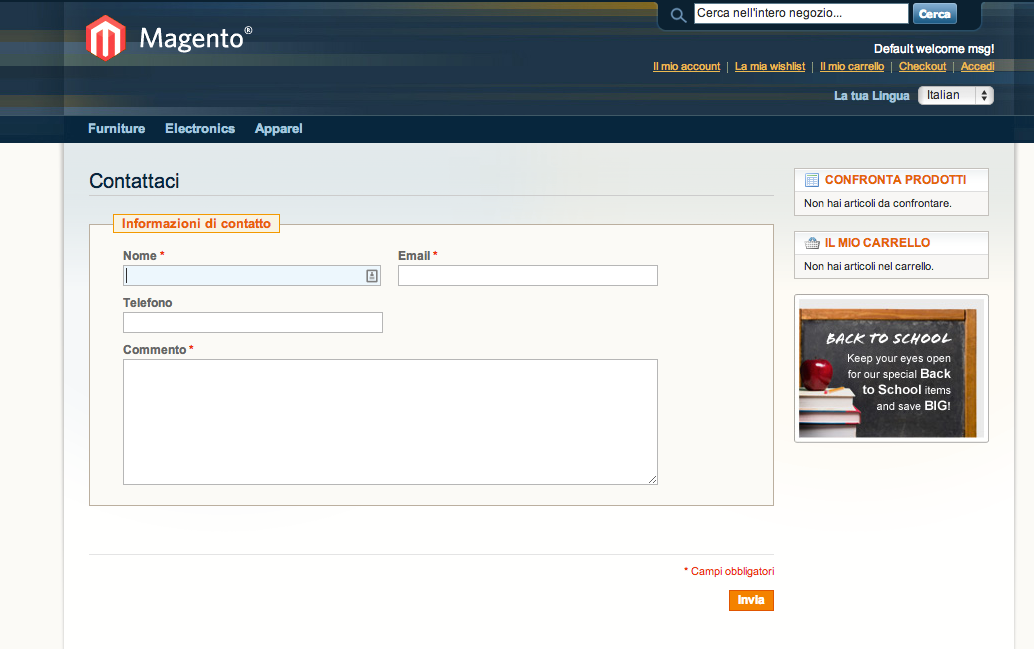1034x649 pixels.
Task: Focus the store search input field
Action: (x=801, y=13)
